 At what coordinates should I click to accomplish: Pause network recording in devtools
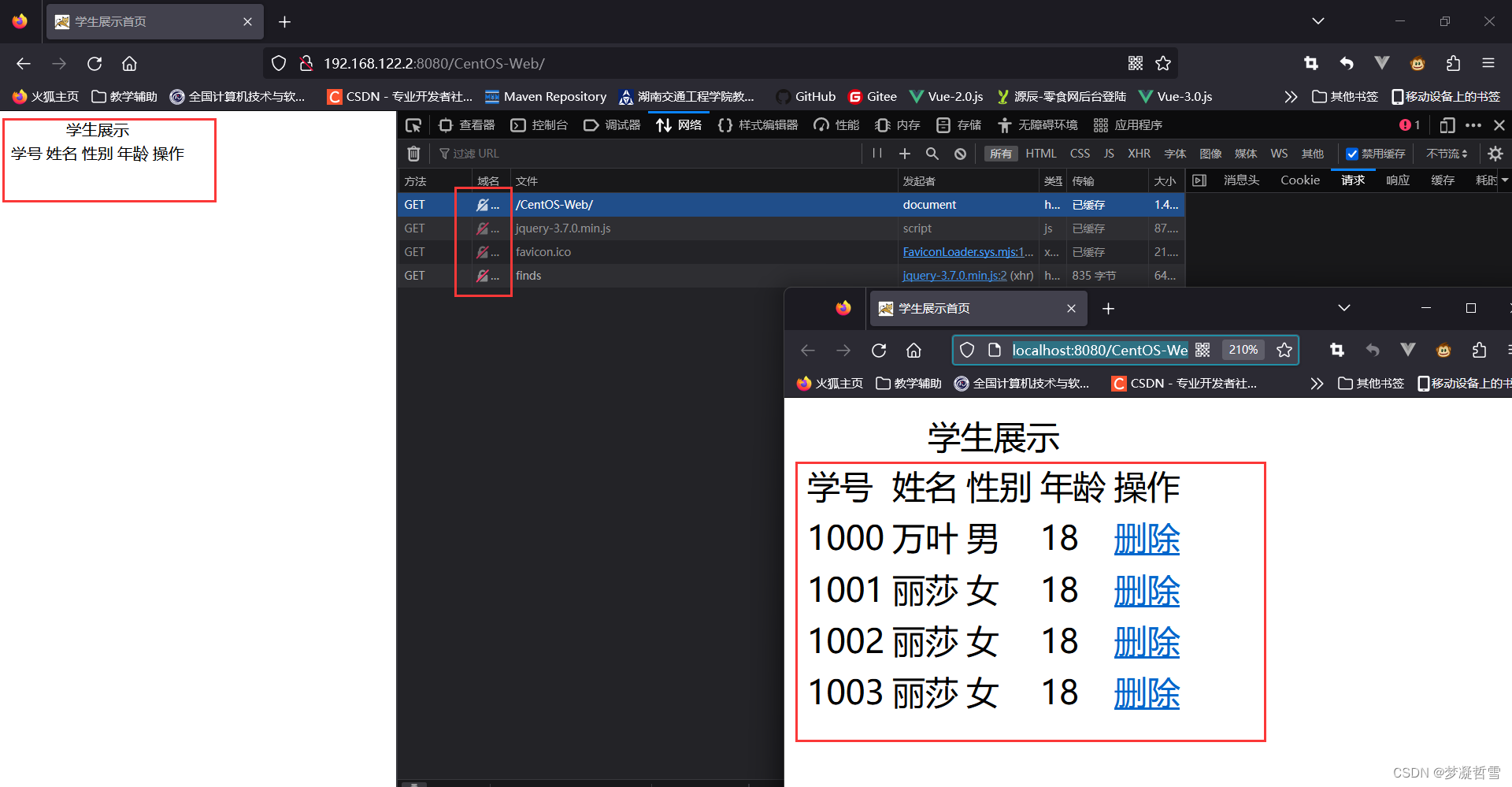point(877,154)
